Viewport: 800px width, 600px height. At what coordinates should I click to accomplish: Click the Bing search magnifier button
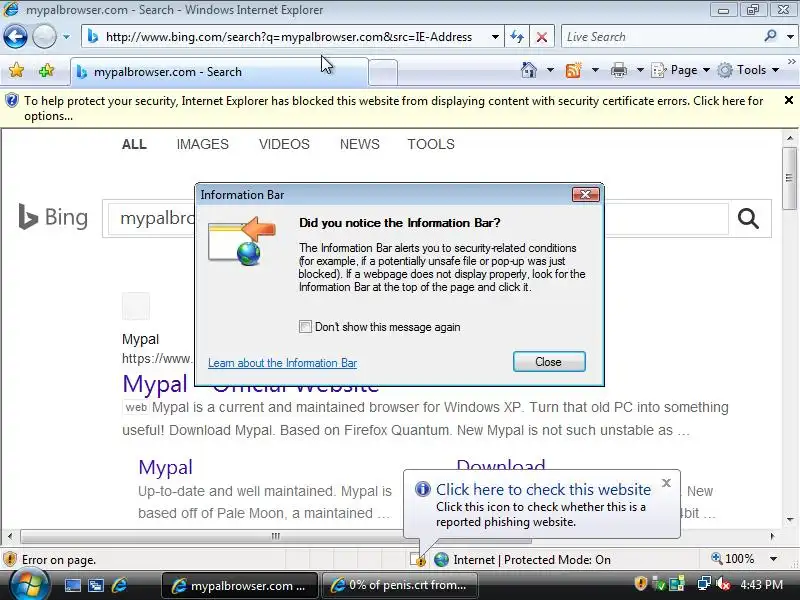point(748,218)
